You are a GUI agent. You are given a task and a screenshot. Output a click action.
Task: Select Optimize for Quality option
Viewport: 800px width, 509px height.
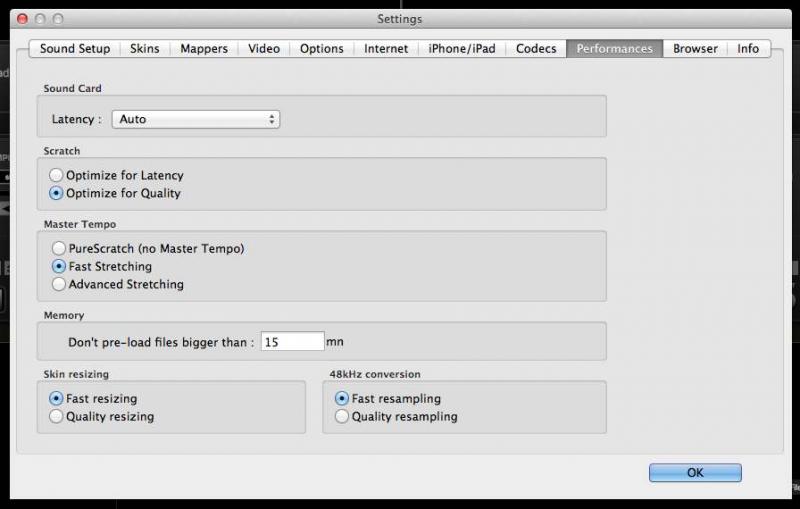57,194
